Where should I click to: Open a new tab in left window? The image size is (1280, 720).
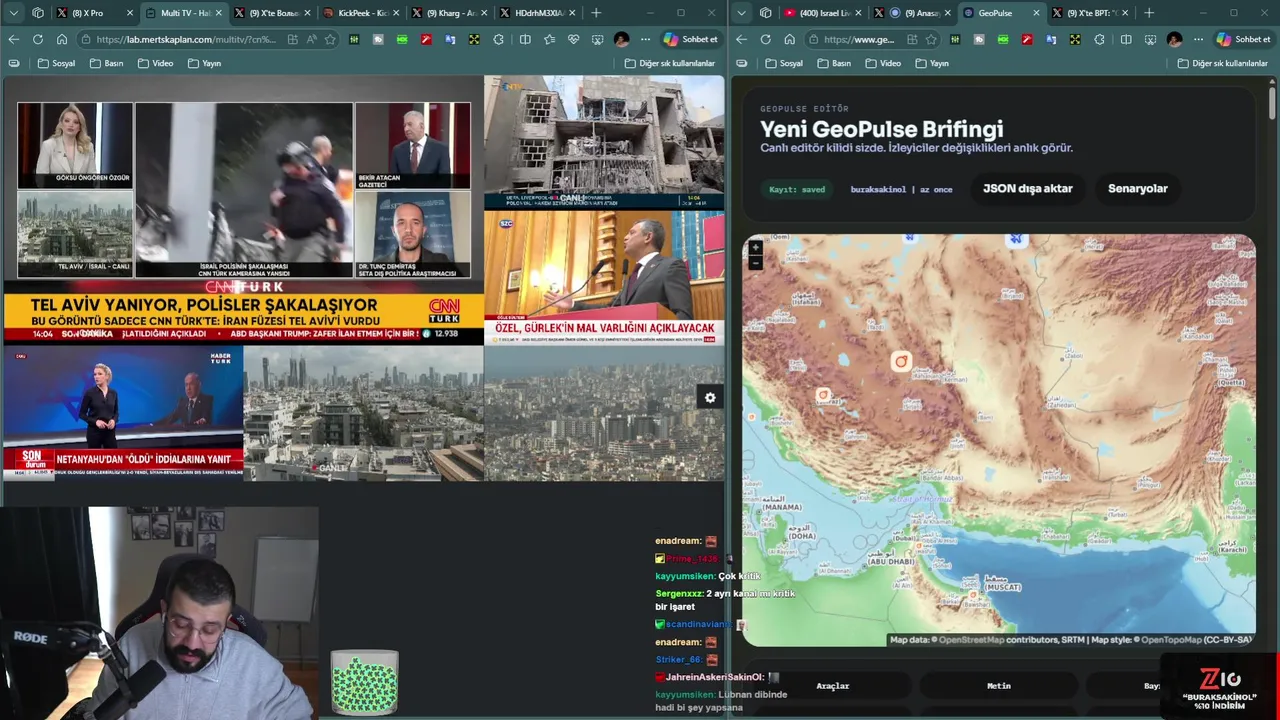coord(596,13)
